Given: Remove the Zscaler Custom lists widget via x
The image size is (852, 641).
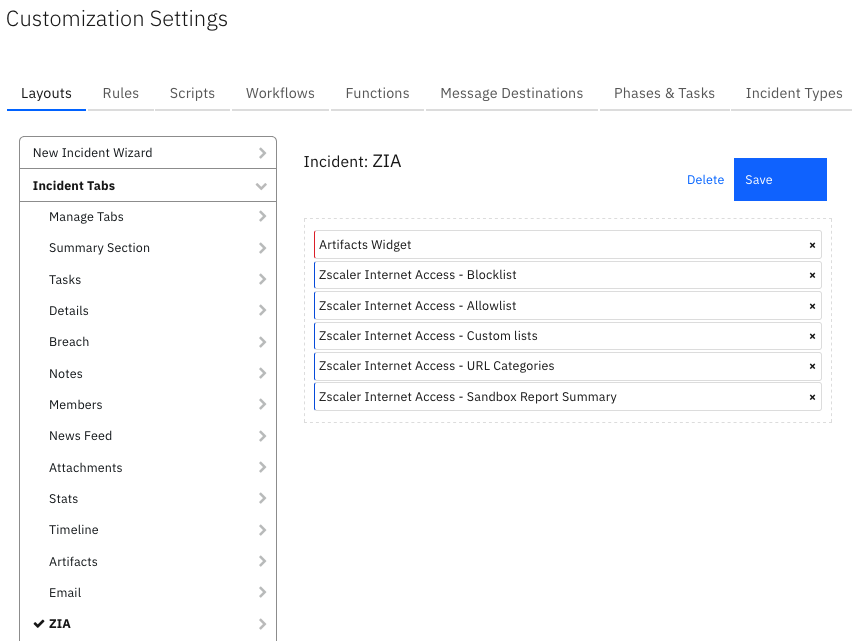Looking at the screenshot, I should tap(812, 336).
